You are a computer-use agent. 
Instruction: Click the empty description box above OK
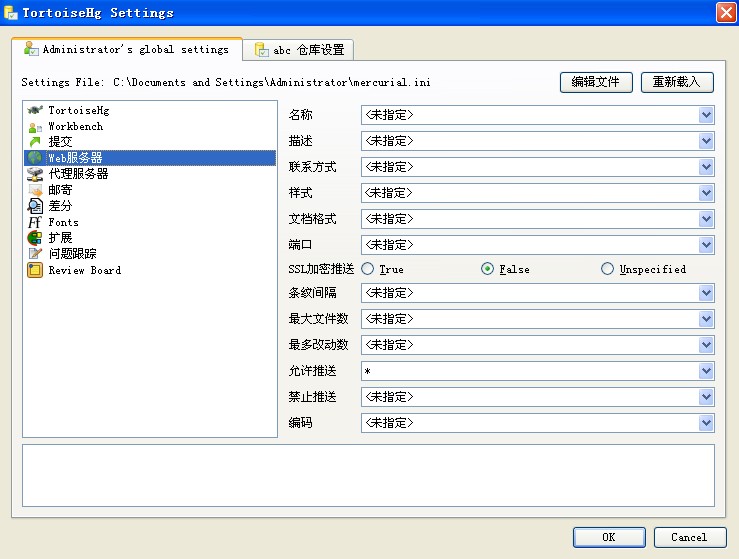click(x=368, y=476)
